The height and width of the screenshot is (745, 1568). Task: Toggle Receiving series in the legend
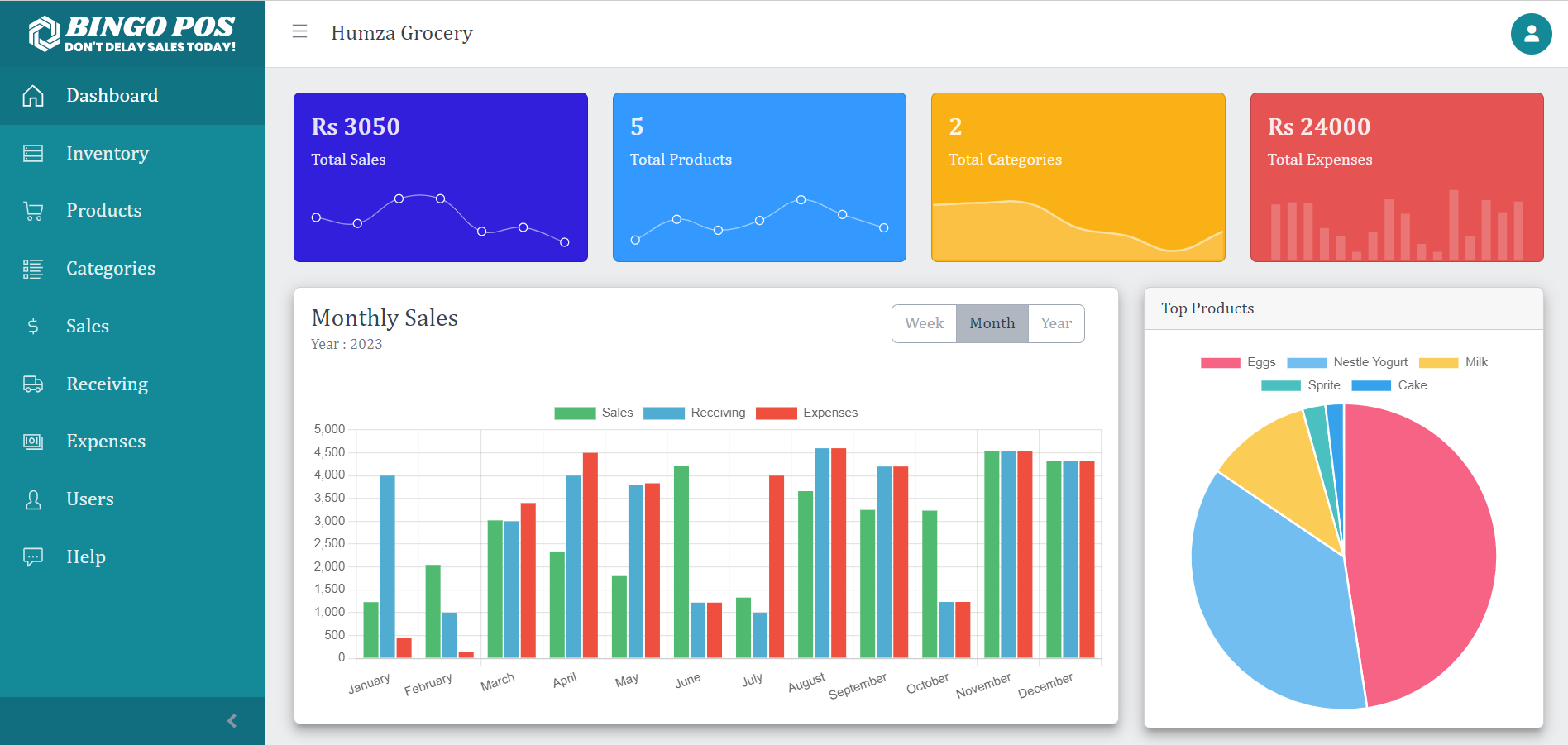[x=694, y=413]
